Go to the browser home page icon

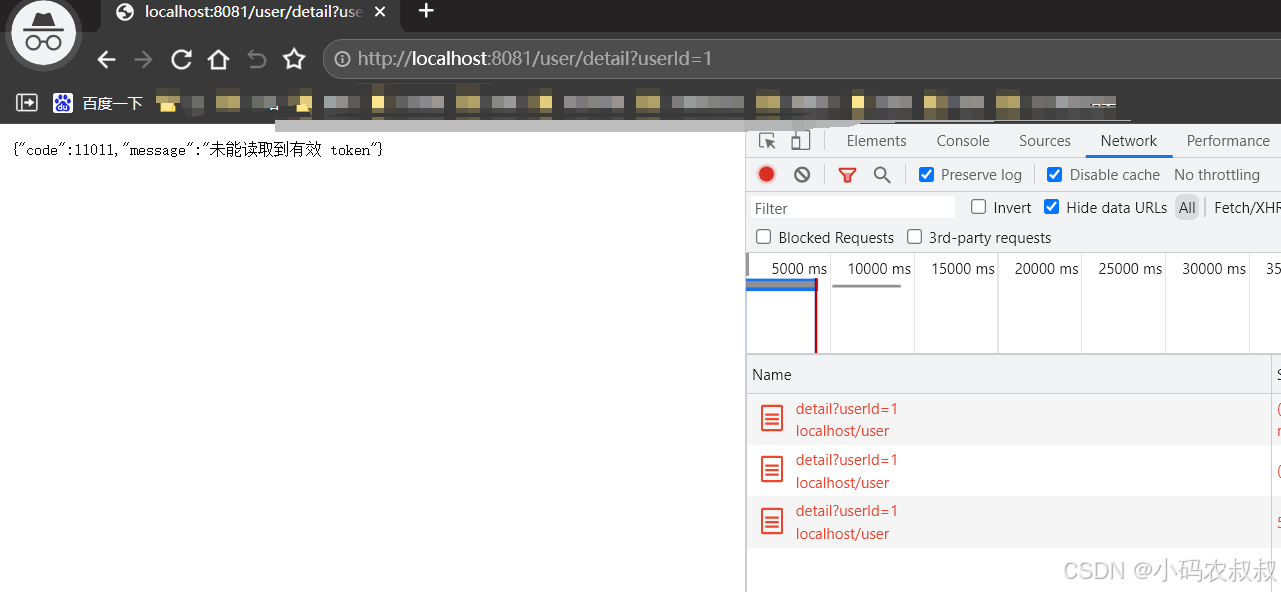(x=218, y=60)
